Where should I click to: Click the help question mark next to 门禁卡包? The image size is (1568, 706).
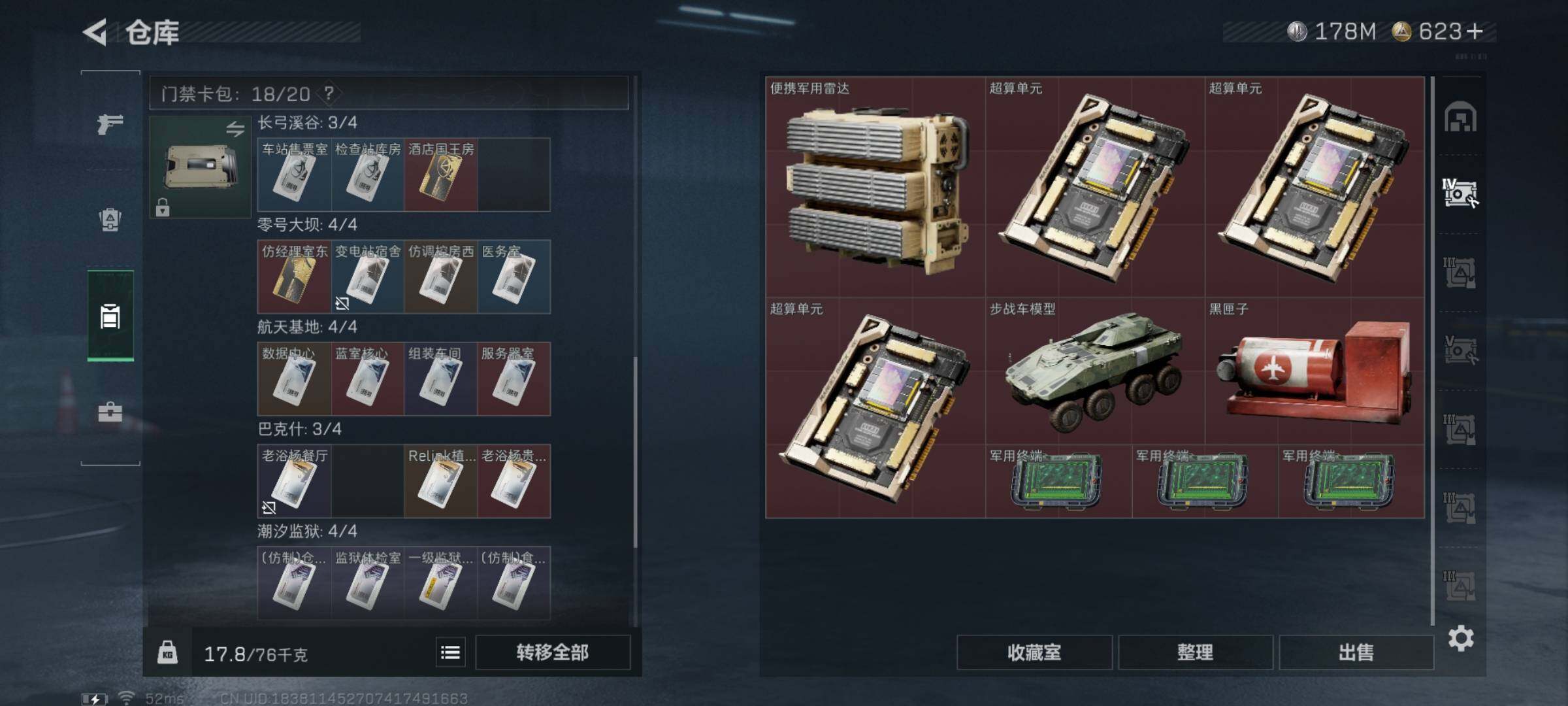pos(329,93)
